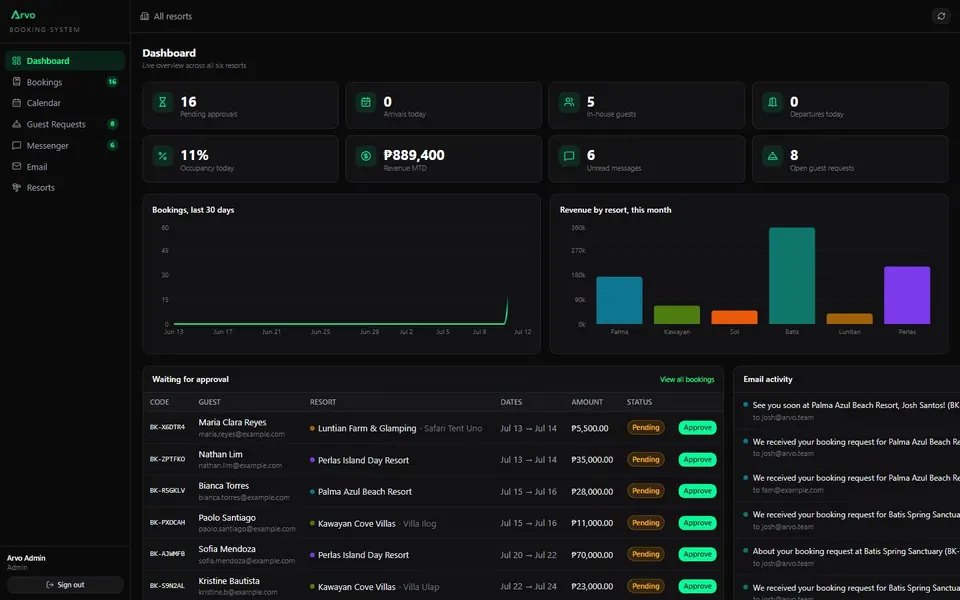
Task: Click booking code BK-ZPTFKO
Action: click(x=167, y=459)
